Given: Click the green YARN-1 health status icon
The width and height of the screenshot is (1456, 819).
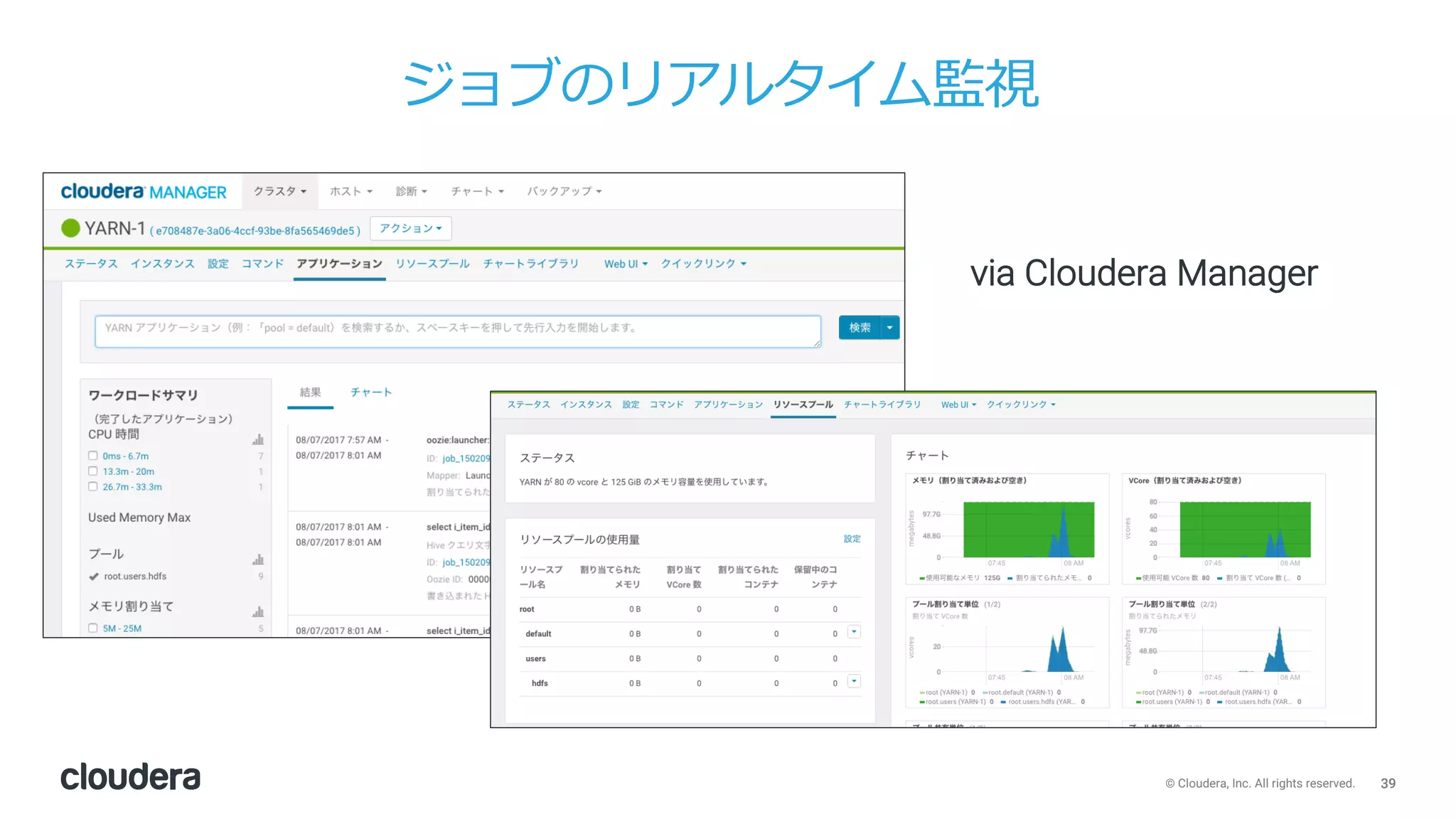Looking at the screenshot, I should click(x=70, y=228).
